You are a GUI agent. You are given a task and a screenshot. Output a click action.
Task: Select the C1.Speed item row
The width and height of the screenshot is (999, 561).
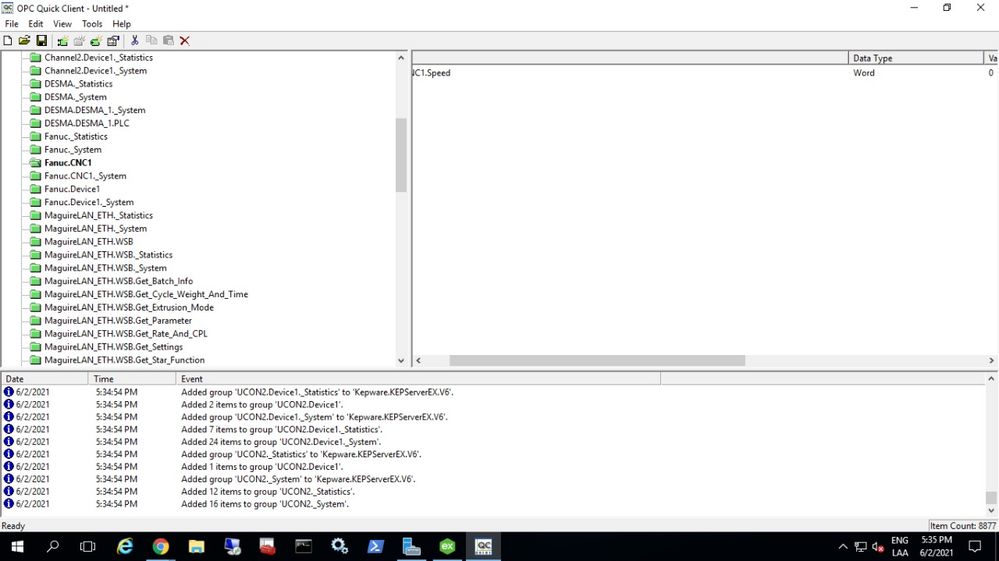click(705, 73)
